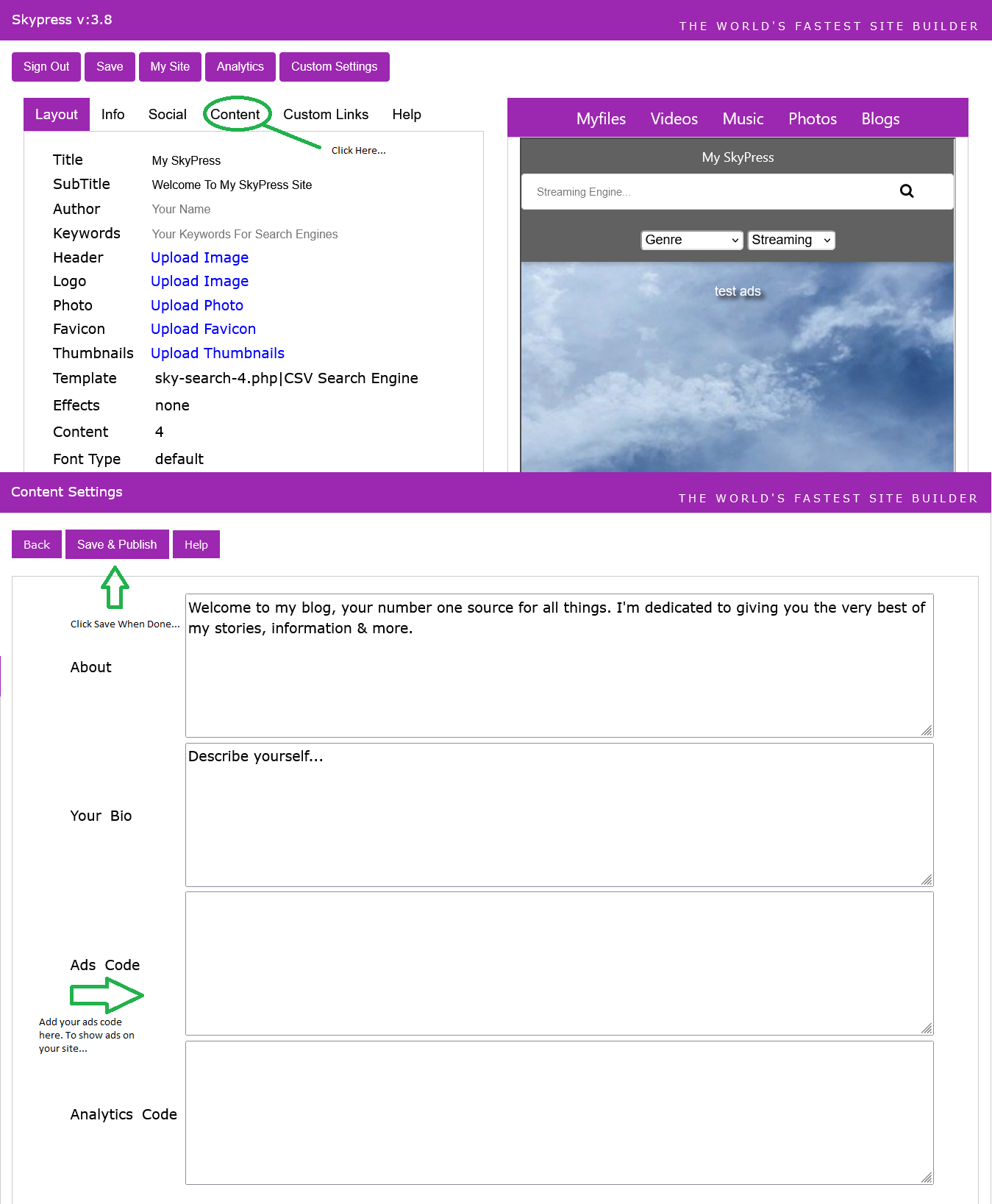Click the Content Settings heading
The width and height of the screenshot is (992, 1204).
click(67, 492)
